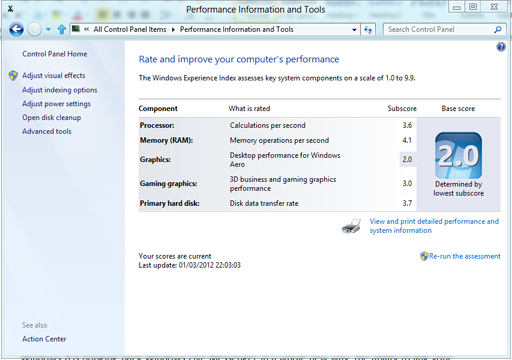
Task: Expand the address bar breadcrumb chevrons
Action: coord(86,29)
